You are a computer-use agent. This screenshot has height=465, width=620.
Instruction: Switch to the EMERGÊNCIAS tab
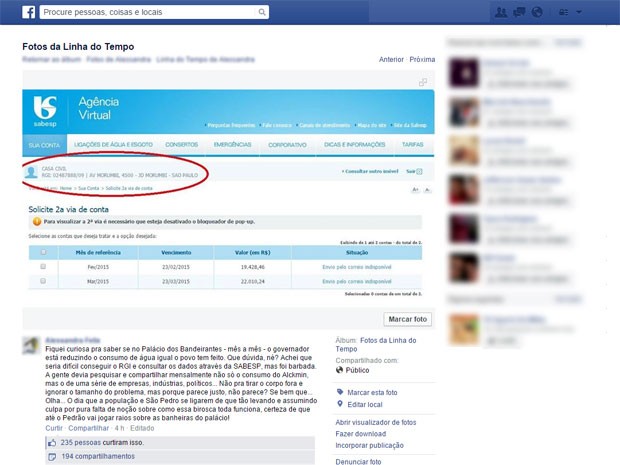click(x=232, y=145)
